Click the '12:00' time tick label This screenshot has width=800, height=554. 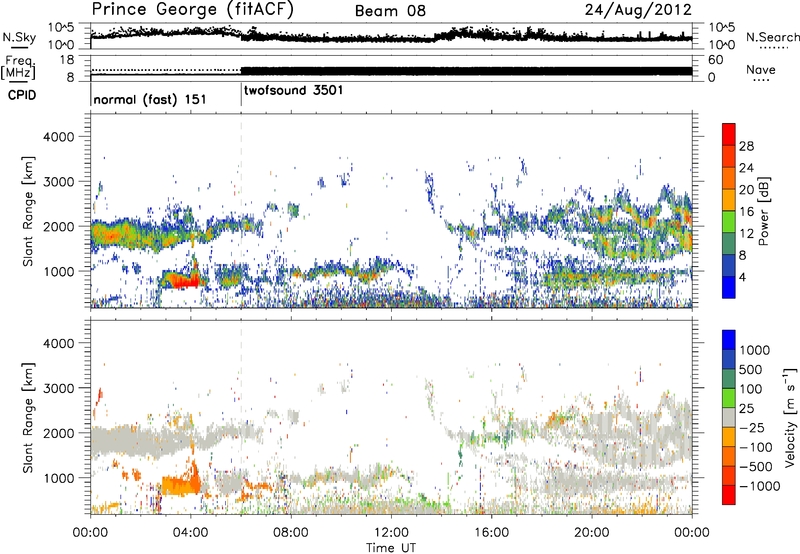[391, 533]
